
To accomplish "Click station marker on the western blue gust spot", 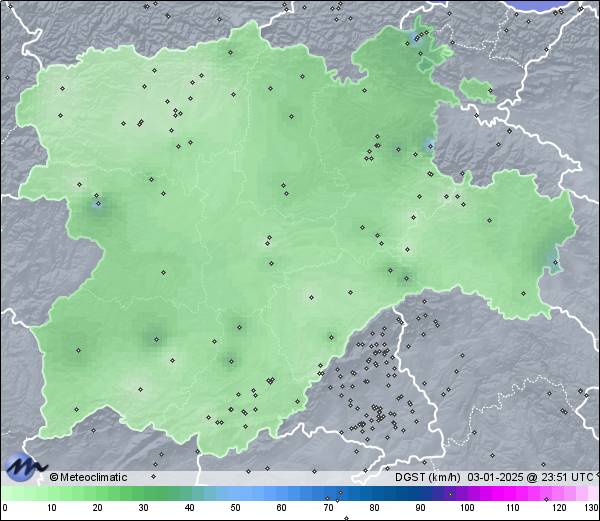I will 98,204.
